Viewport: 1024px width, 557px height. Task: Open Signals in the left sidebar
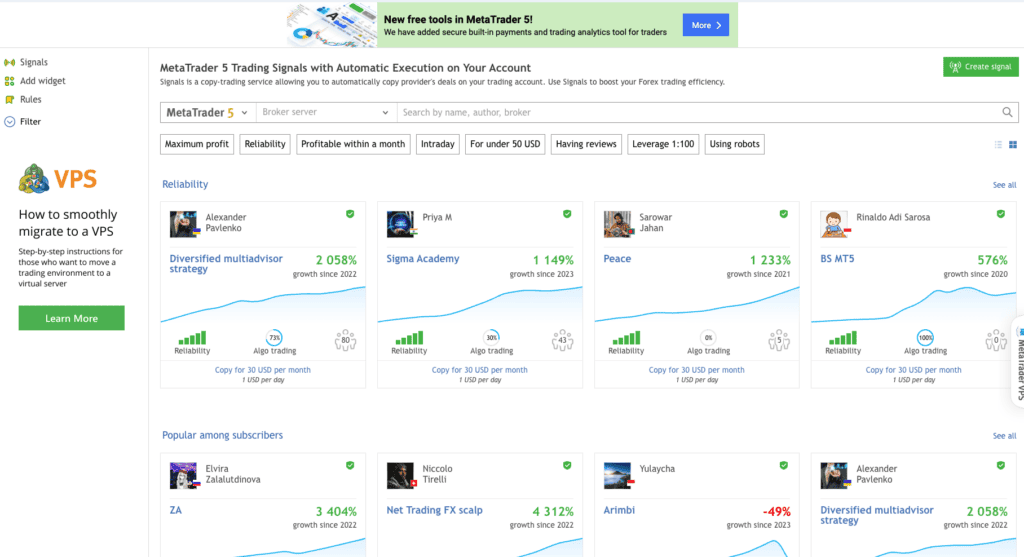pyautogui.click(x=33, y=62)
